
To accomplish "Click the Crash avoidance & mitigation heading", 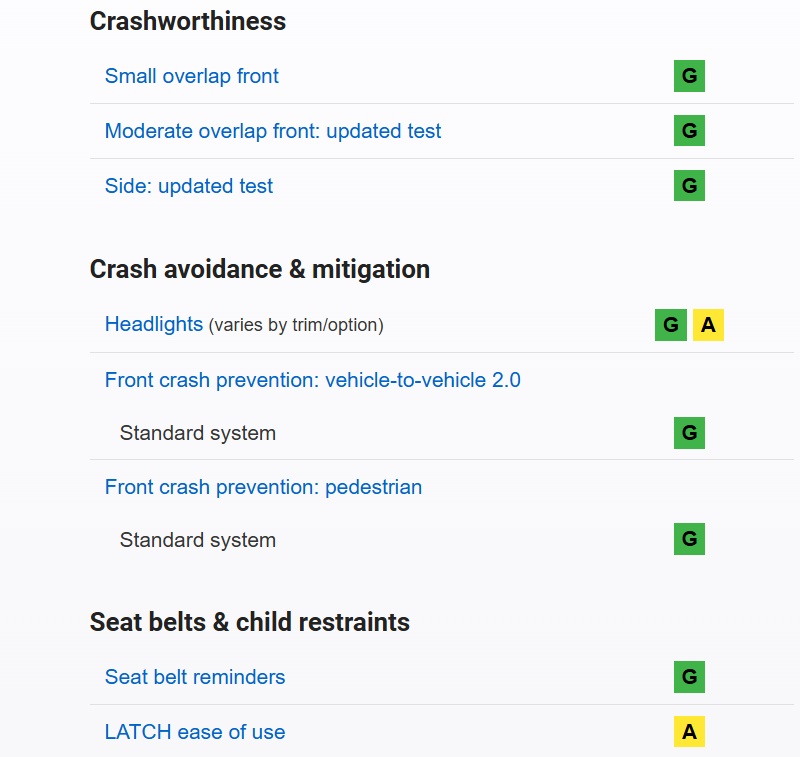I will click(260, 269).
